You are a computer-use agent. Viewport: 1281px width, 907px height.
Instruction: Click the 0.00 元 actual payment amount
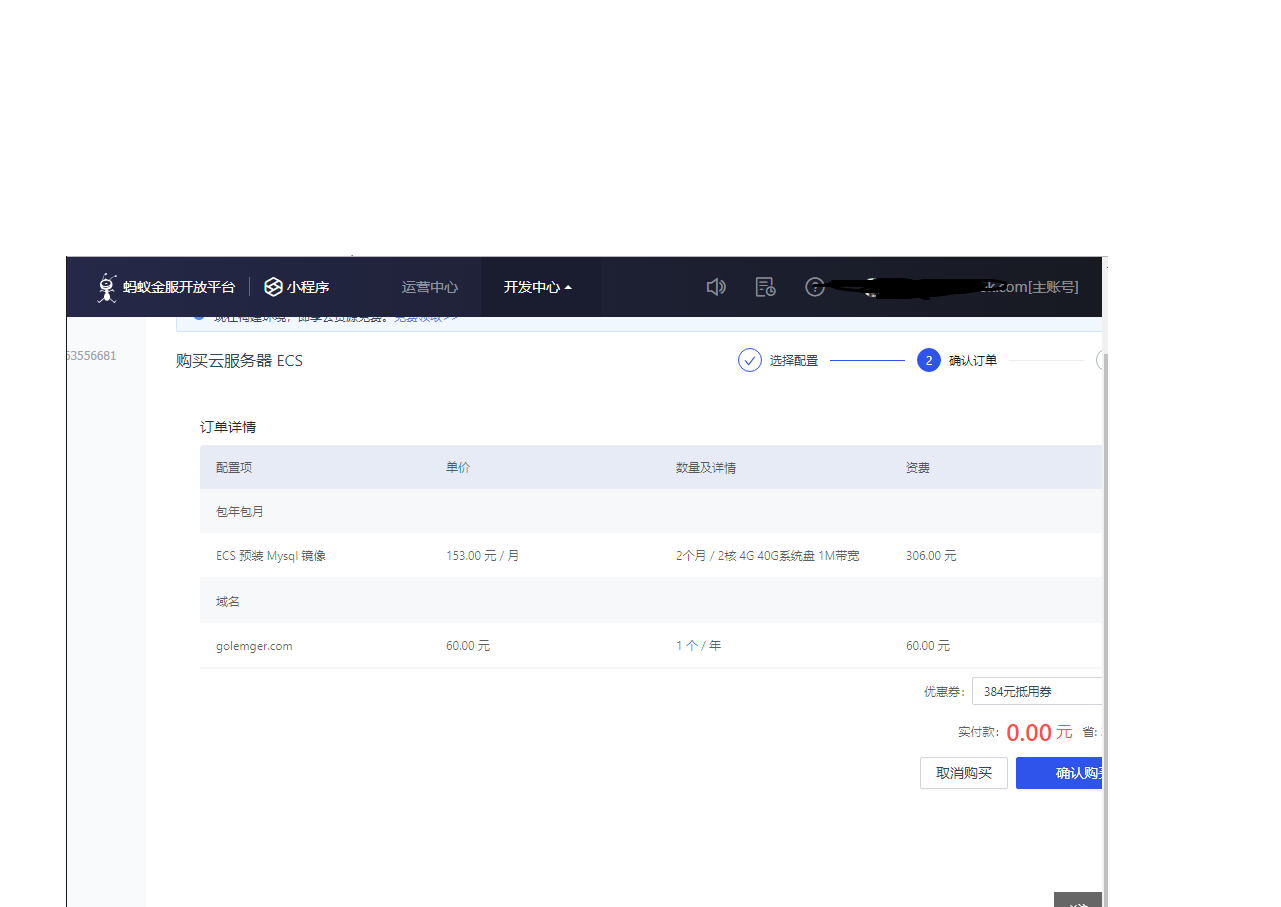coord(1039,732)
